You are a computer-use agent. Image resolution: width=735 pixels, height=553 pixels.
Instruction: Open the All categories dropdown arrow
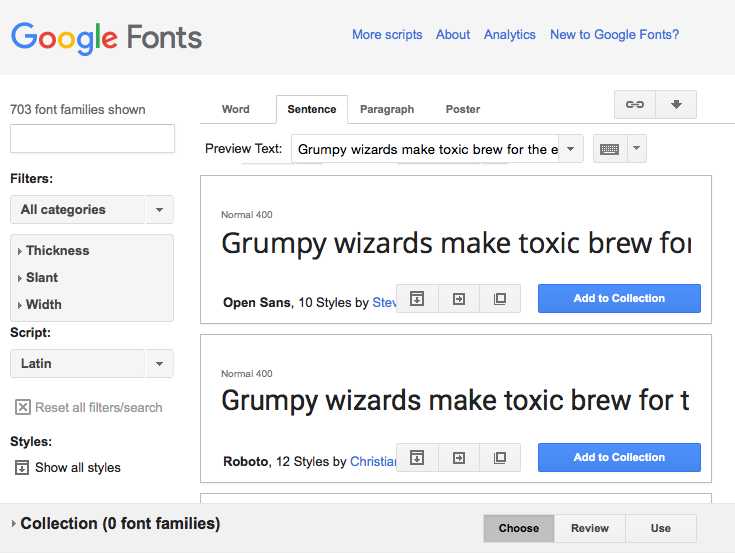(x=159, y=209)
